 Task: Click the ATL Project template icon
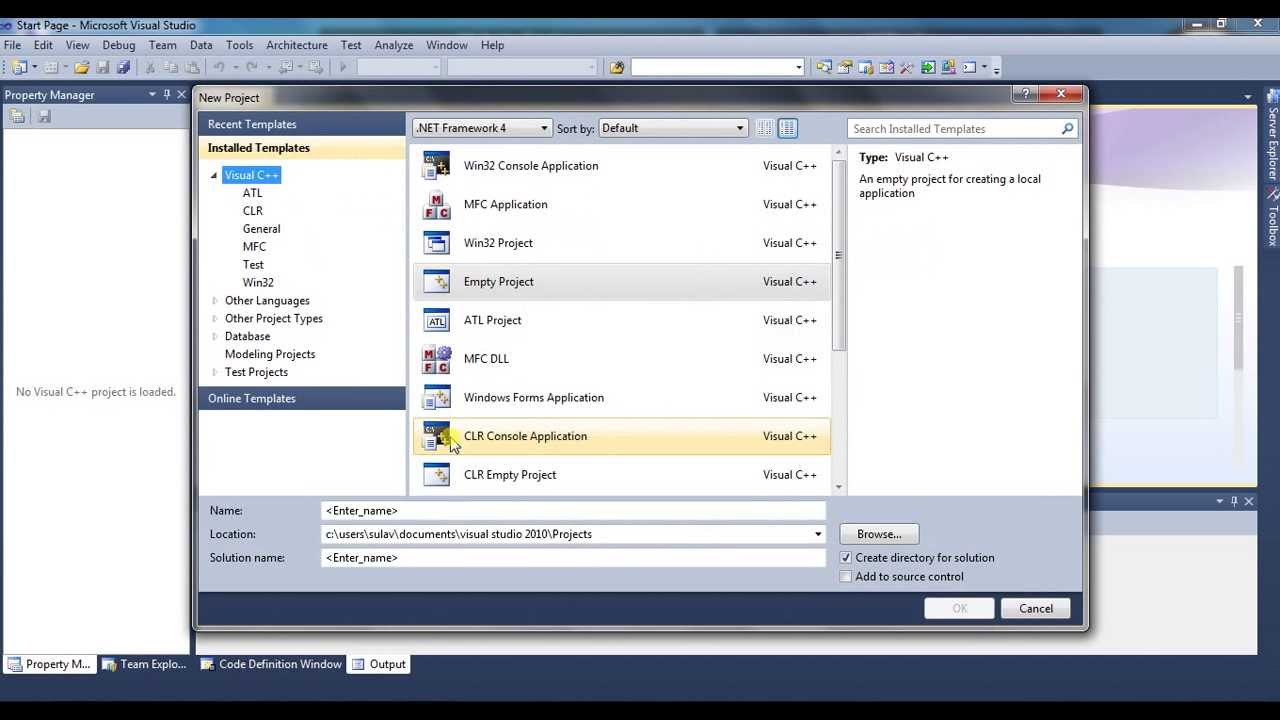pos(437,320)
